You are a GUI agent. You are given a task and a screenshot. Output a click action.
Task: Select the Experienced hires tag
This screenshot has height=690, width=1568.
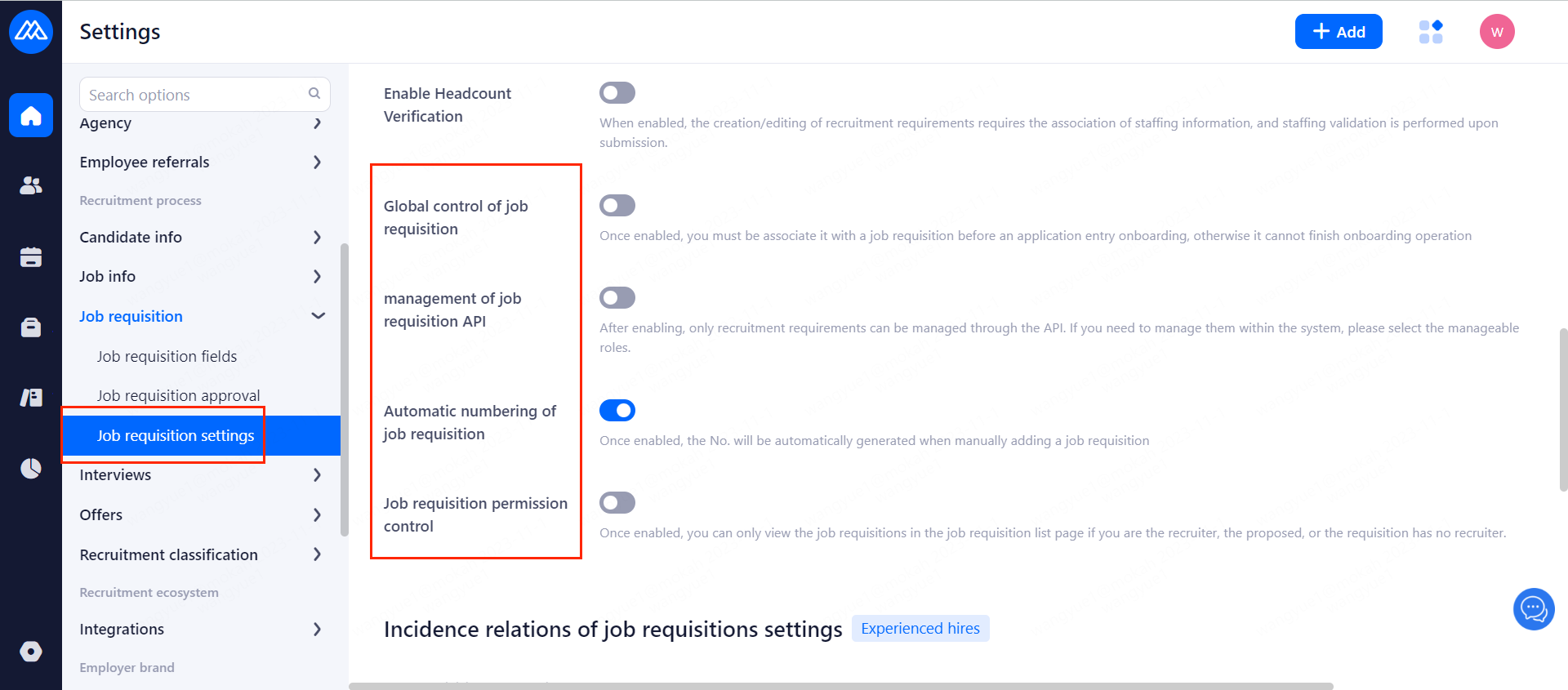click(920, 629)
